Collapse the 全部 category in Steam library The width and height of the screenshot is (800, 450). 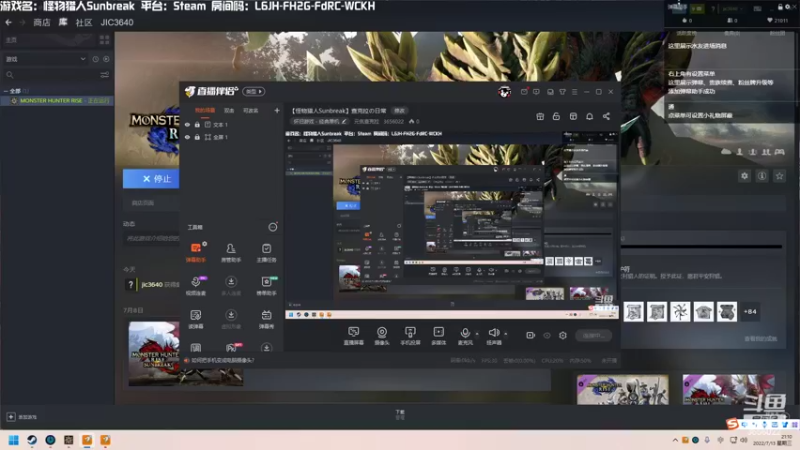6,91
